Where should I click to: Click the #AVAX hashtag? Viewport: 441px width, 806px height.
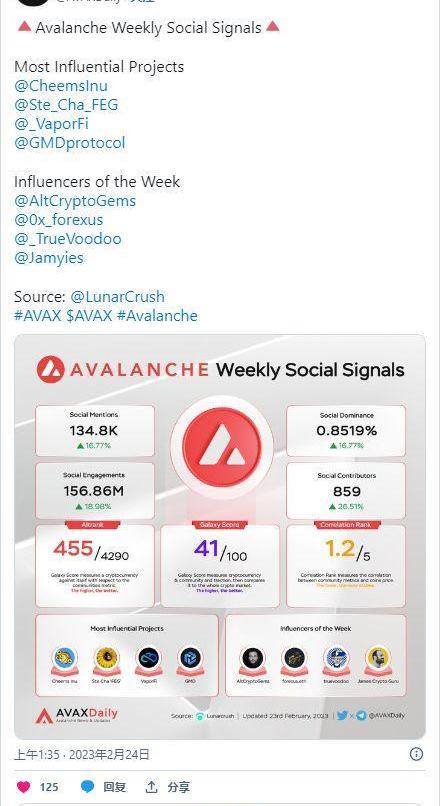coord(38,316)
